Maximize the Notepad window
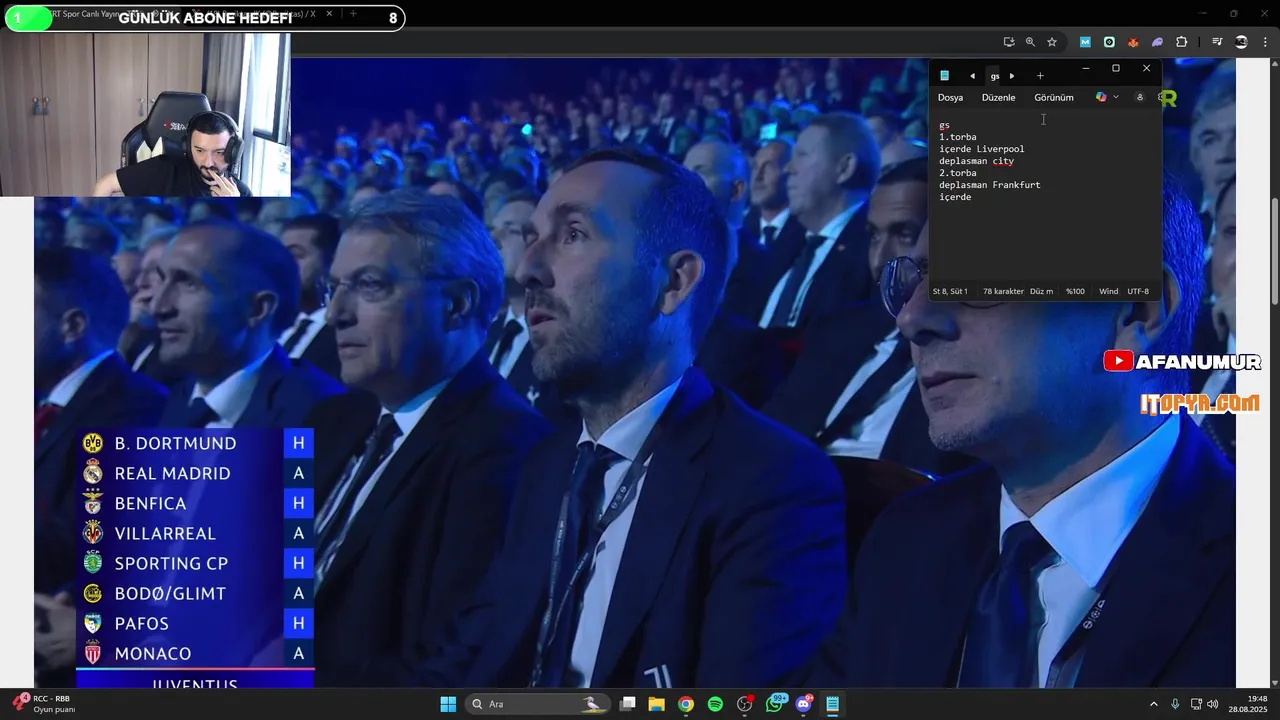The width and height of the screenshot is (1280, 720). pos(1116,69)
